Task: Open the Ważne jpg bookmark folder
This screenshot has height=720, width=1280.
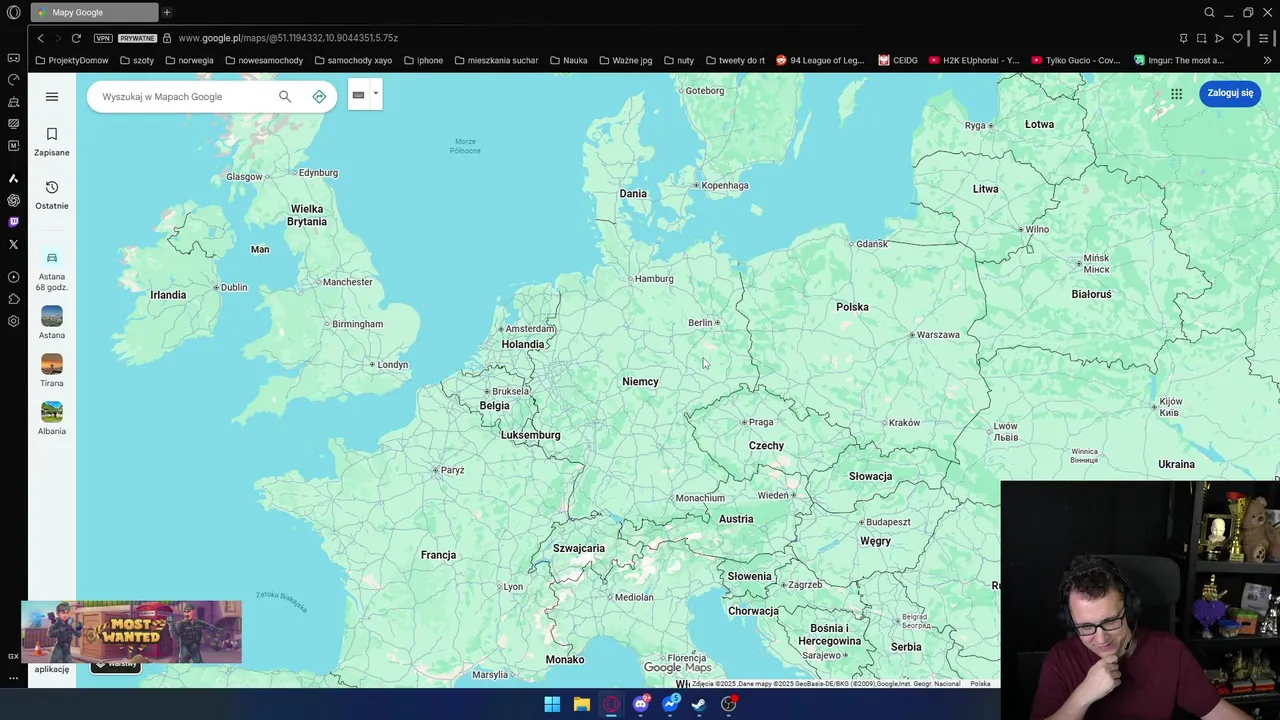Action: click(626, 60)
